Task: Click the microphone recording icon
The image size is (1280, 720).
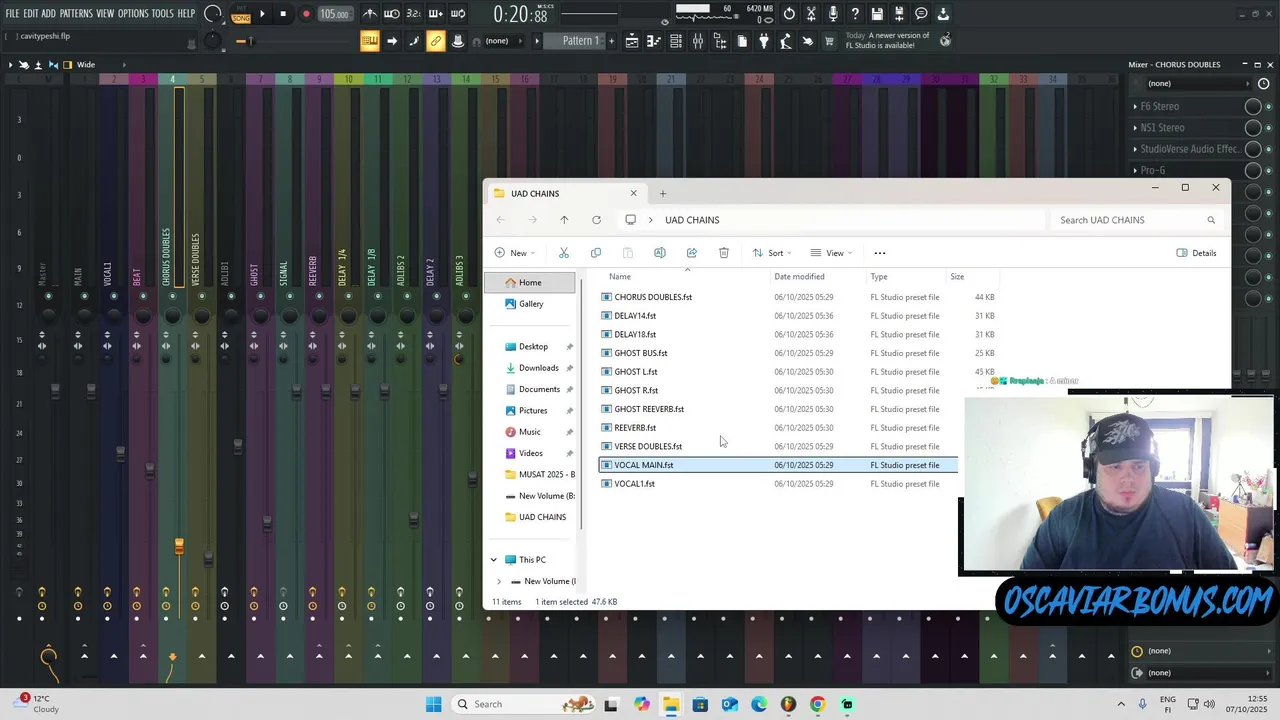Action: (x=833, y=14)
